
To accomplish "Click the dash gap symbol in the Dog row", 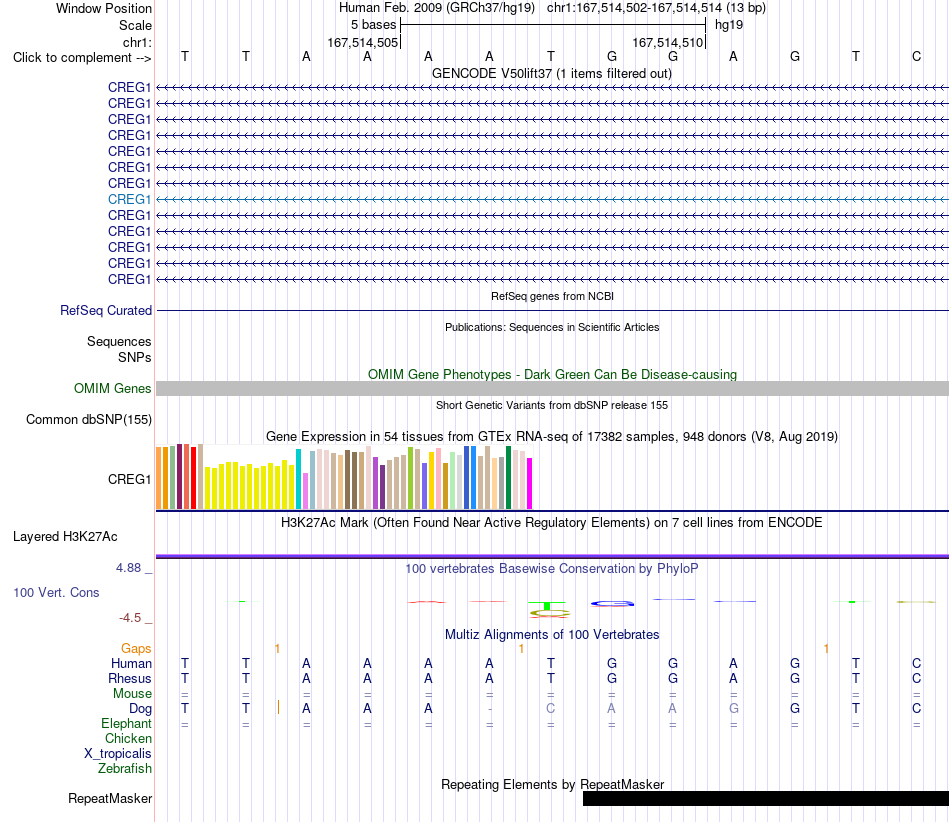I will pos(490,709).
